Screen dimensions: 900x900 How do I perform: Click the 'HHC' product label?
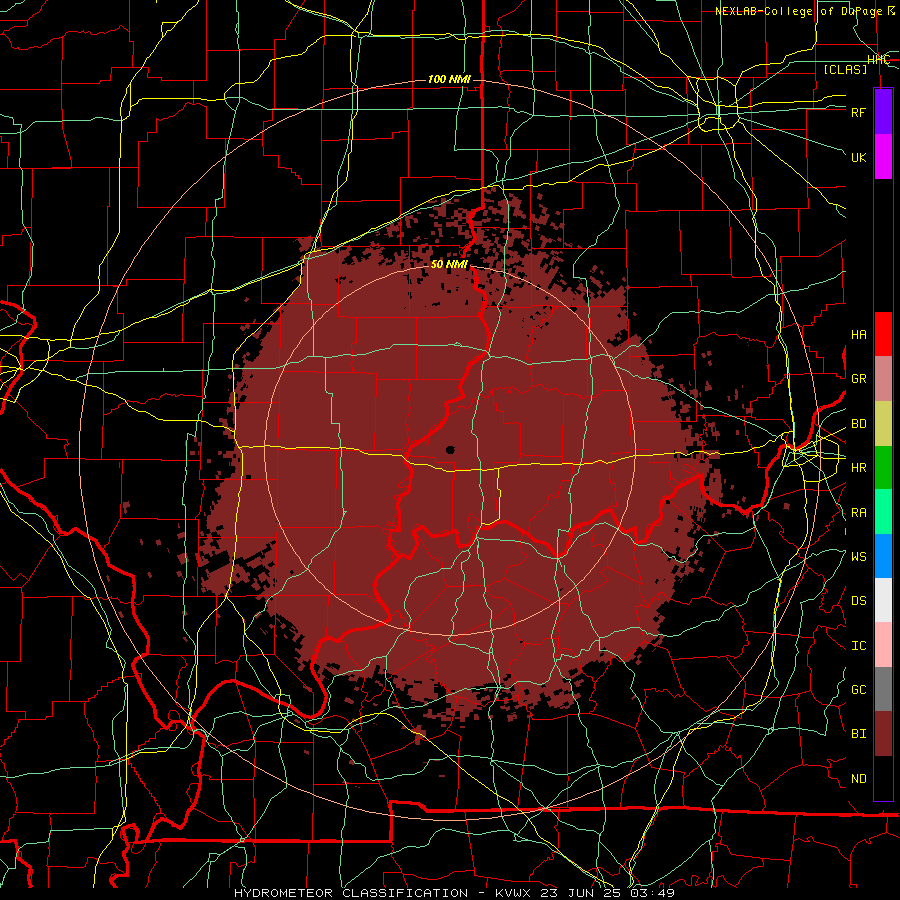(878, 60)
